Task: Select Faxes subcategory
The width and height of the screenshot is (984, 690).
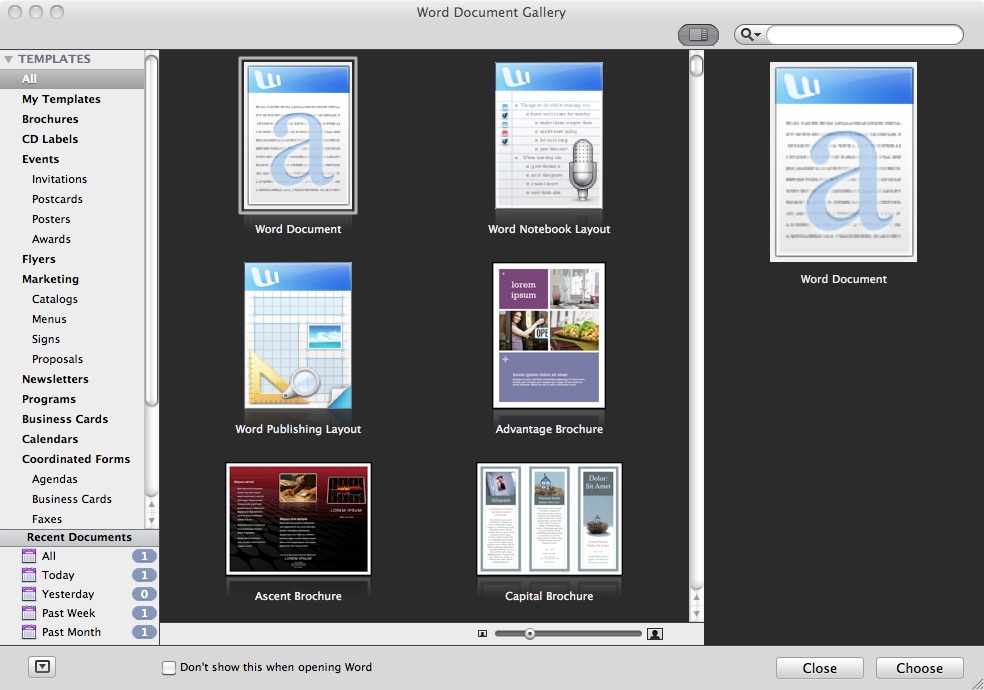Action: pos(47,519)
